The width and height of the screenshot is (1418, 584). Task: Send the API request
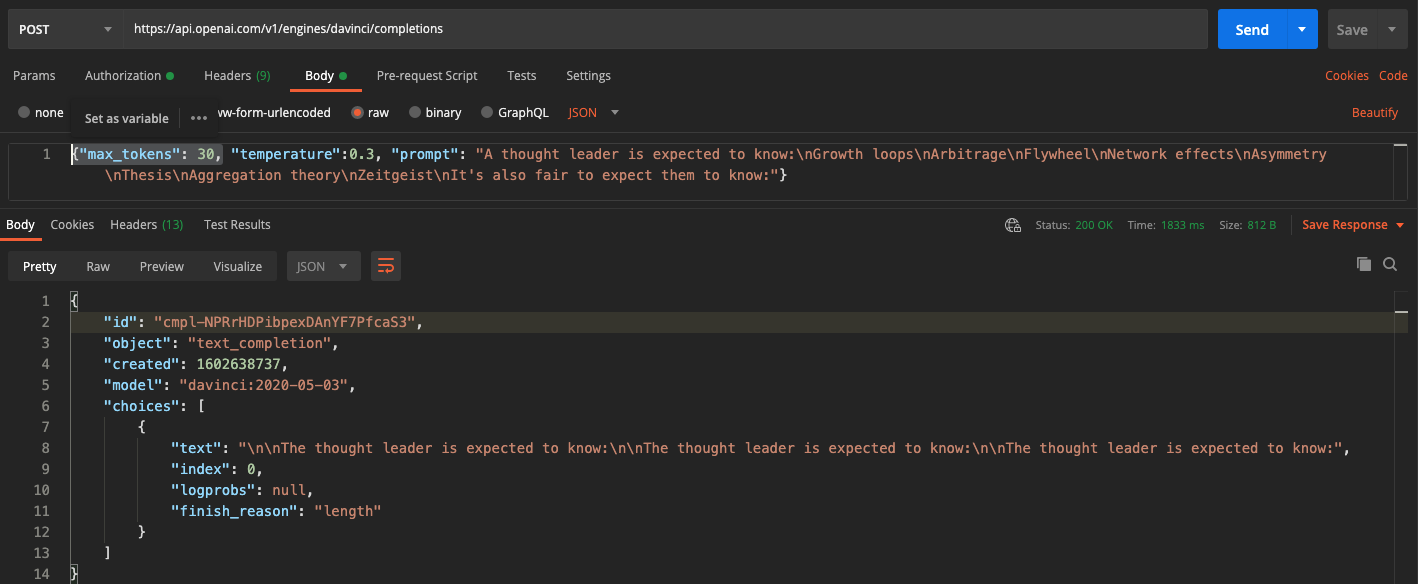click(1252, 29)
